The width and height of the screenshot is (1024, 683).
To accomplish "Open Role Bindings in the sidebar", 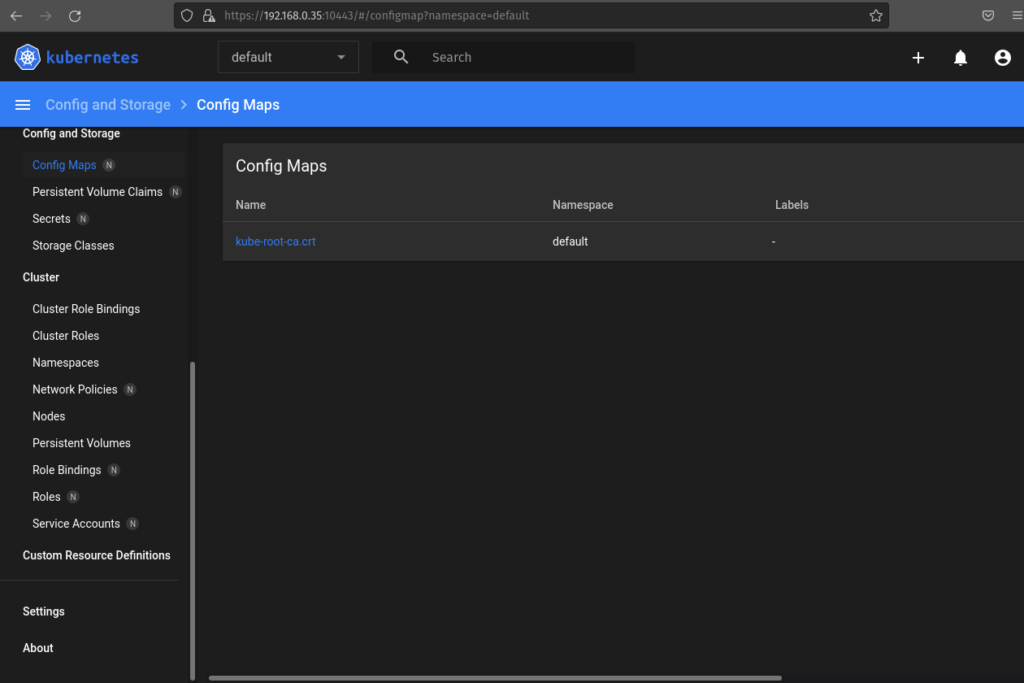I will 67,470.
